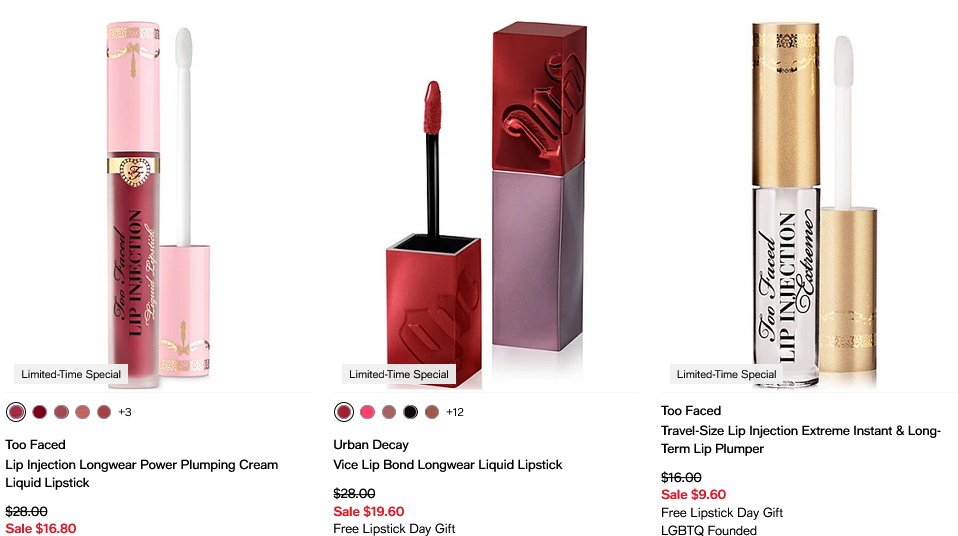Choose the brown nude Urban Decay swatch
This screenshot has height=536, width=958.
pos(432,412)
